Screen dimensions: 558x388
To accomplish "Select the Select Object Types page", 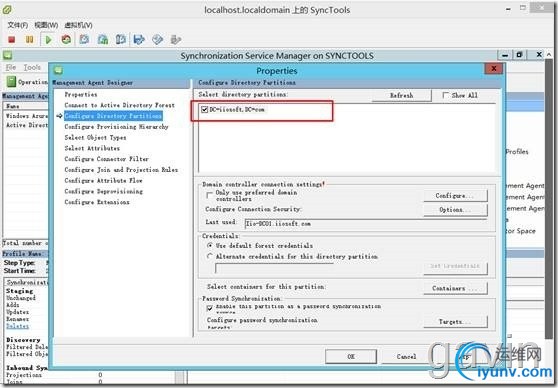I will pos(95,137).
